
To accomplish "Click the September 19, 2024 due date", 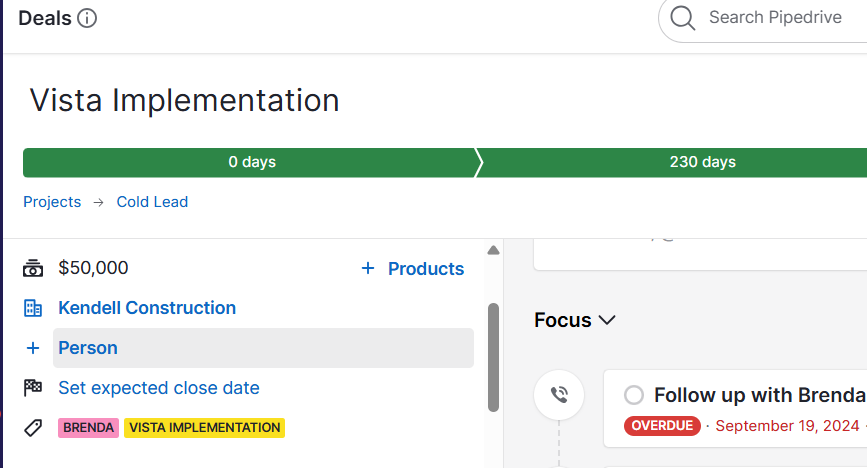I will [x=787, y=426].
